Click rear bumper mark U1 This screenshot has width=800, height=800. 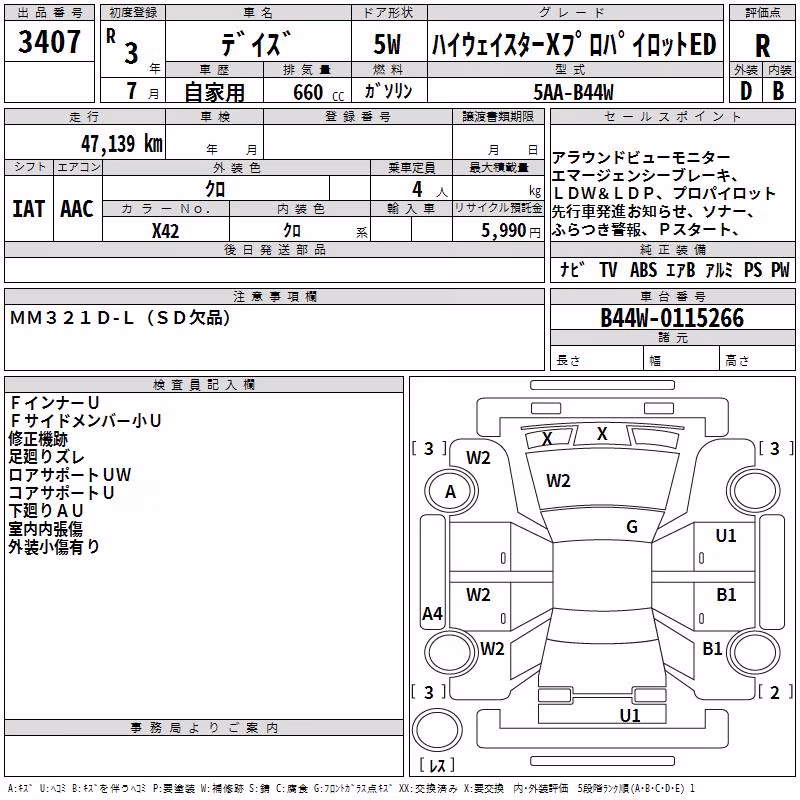tap(630, 715)
